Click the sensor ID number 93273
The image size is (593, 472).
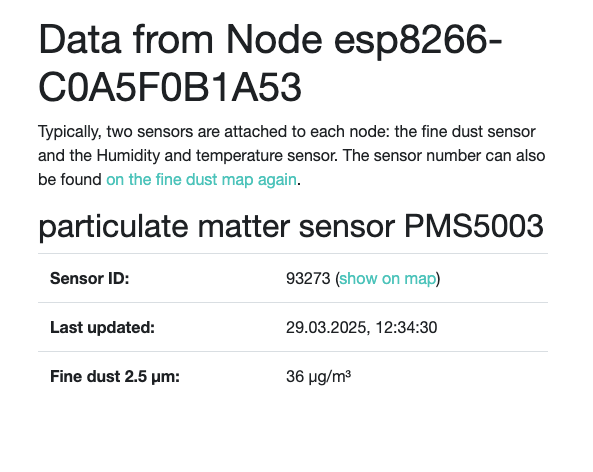pos(308,278)
